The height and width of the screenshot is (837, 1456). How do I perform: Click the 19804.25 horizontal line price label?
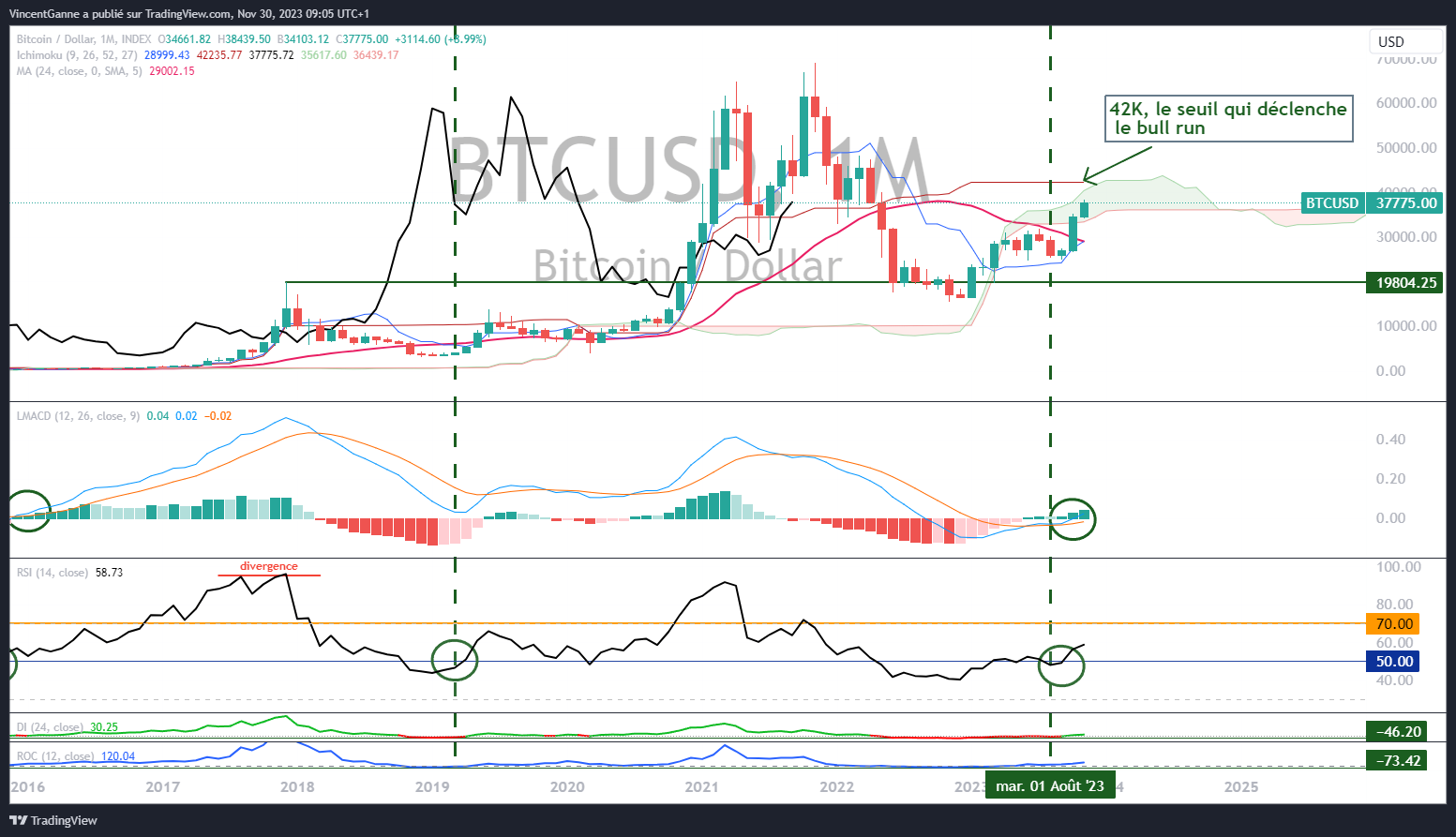tap(1405, 283)
